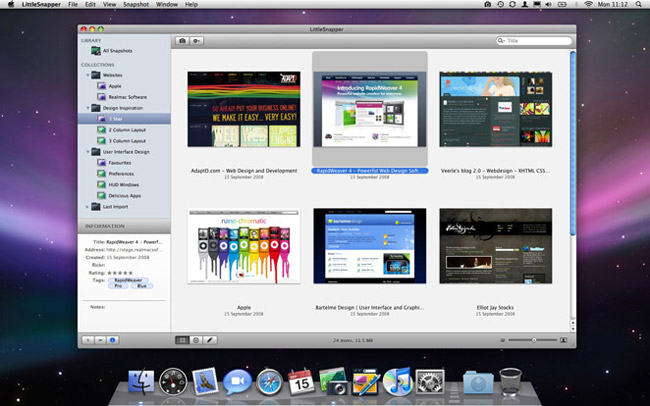Click the camera snapshot toolbar button
This screenshot has width=650, height=406.
tap(182, 41)
